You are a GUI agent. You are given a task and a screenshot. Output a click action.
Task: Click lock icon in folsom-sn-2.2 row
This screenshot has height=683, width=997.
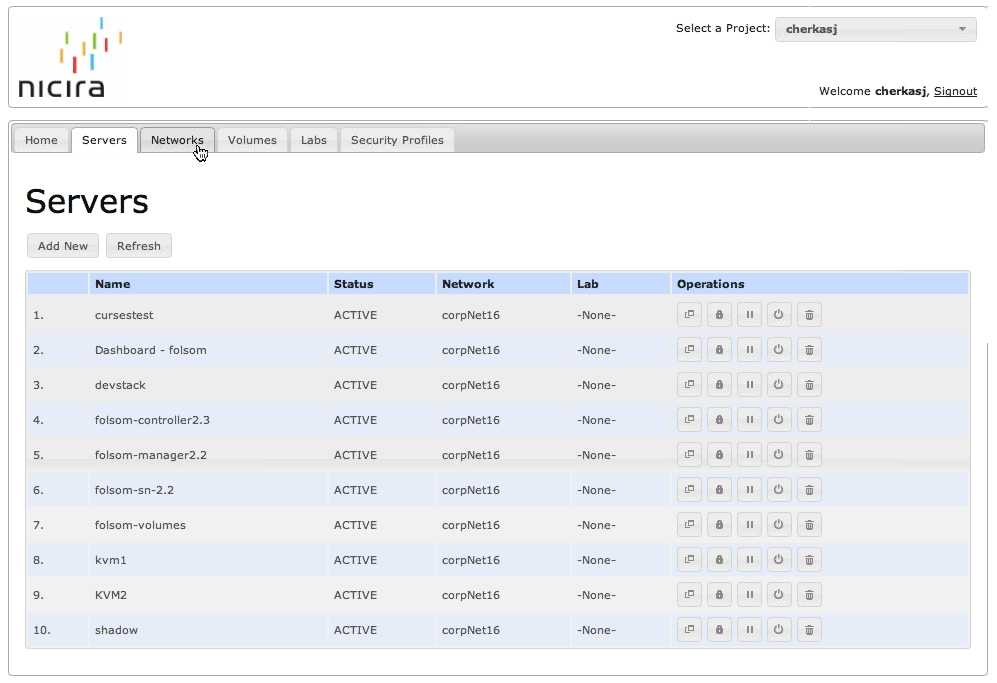tap(719, 490)
